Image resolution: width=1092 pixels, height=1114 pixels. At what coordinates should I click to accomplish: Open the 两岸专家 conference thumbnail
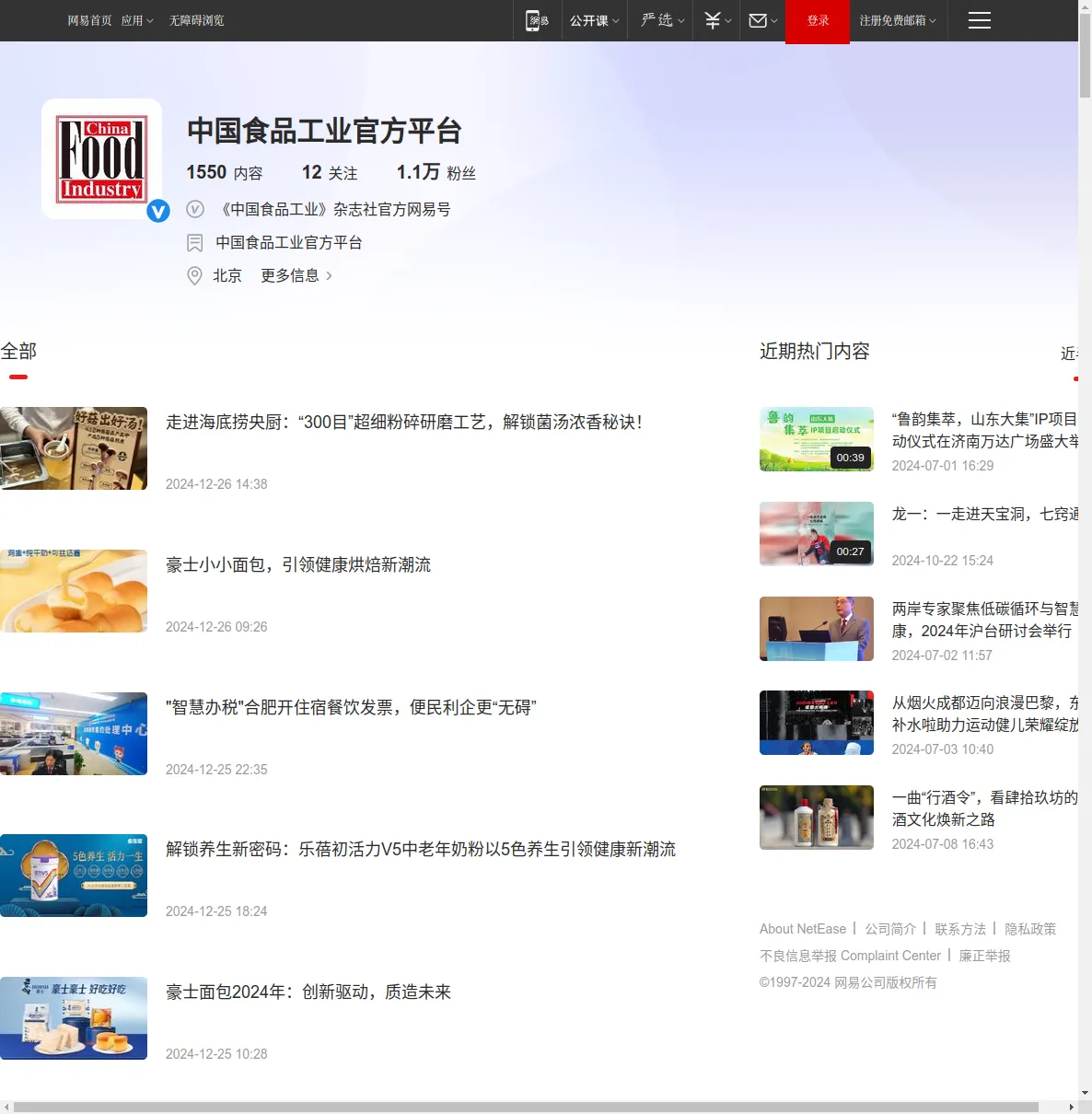coord(817,629)
